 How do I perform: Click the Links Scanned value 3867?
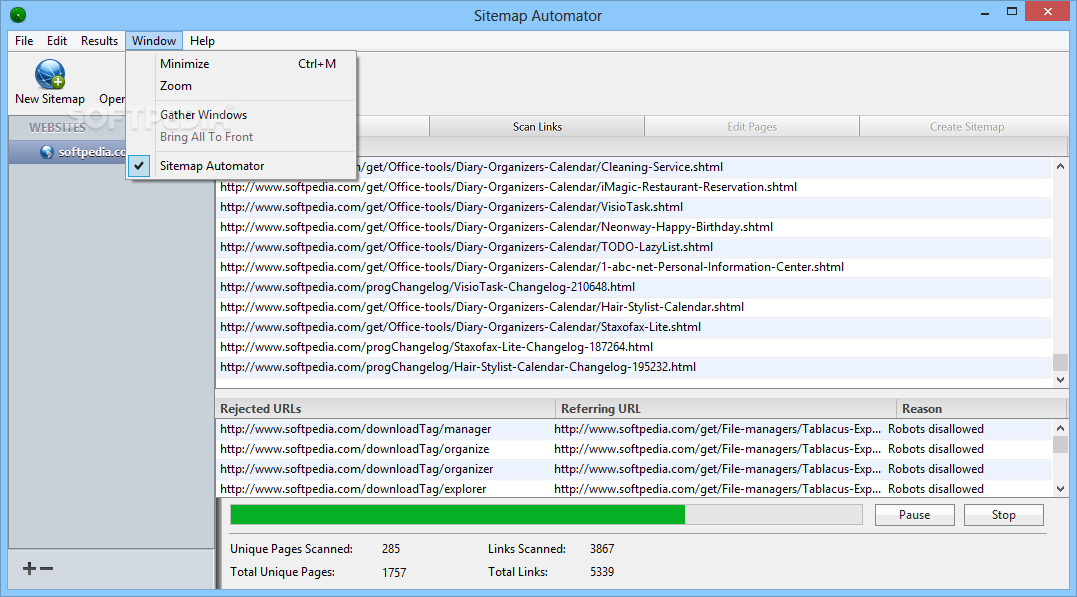pos(602,549)
